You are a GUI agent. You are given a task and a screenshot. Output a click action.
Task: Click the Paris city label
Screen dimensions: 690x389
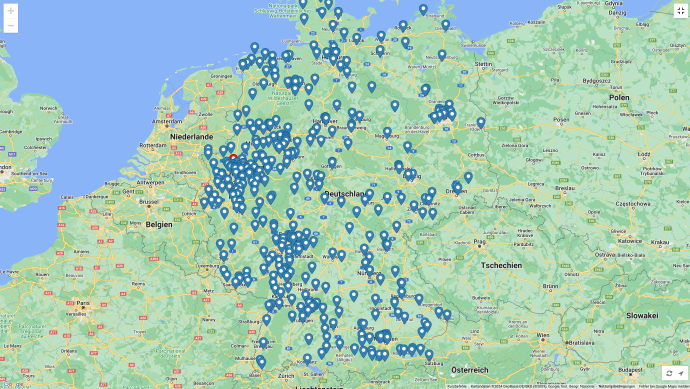point(83,303)
